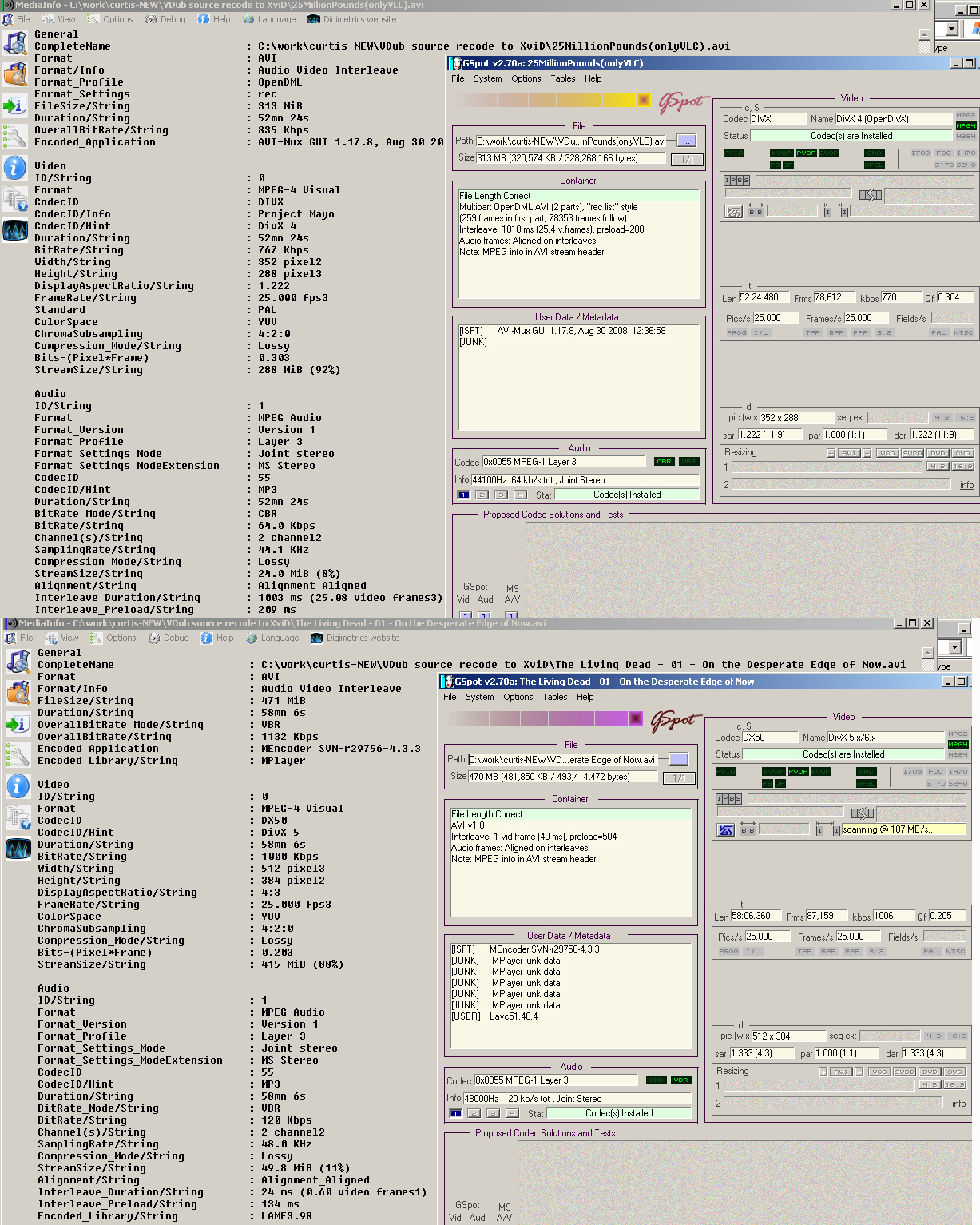
Task: Click the render-arrows icon in the Living Dead GSpot Video panel
Action: (863, 813)
